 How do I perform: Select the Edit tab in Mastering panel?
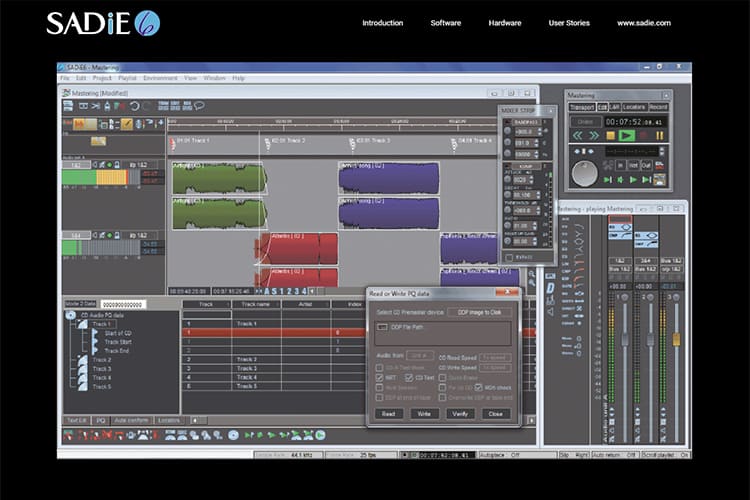tap(602, 107)
